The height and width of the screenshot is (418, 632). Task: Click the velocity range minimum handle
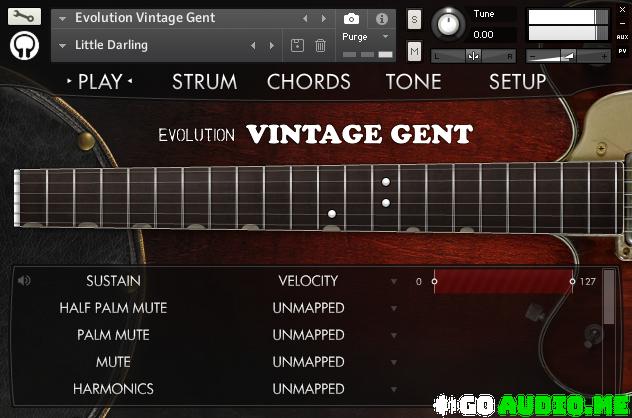pyautogui.click(x=434, y=281)
